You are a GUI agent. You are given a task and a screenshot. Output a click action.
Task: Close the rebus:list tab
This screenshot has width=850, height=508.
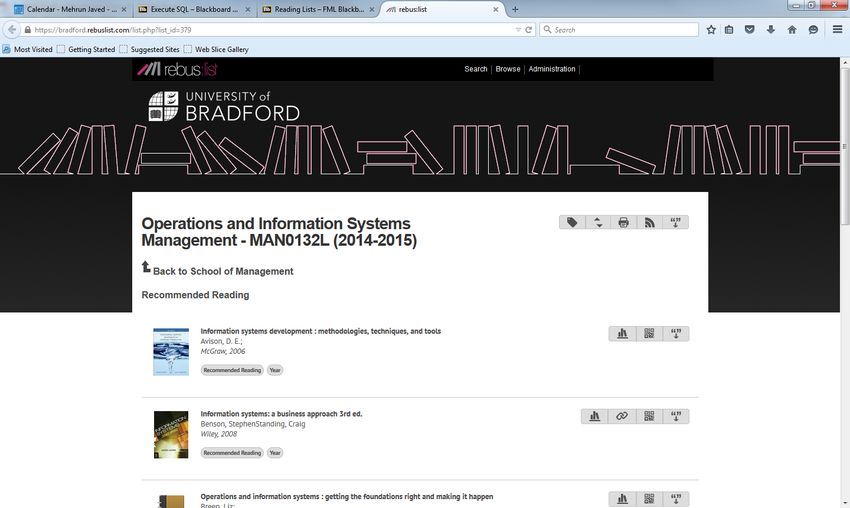(495, 9)
